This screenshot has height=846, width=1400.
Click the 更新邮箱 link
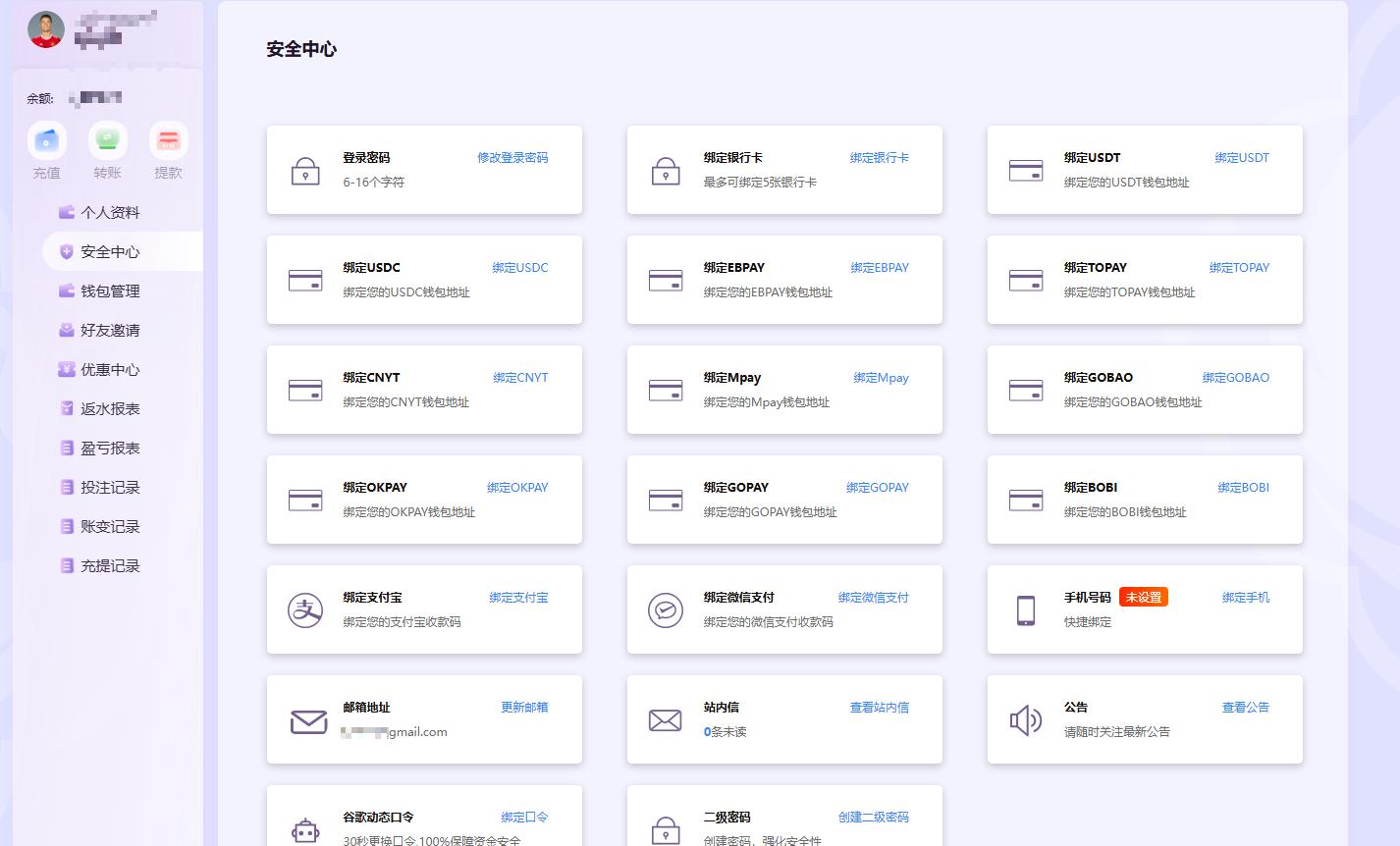click(524, 708)
